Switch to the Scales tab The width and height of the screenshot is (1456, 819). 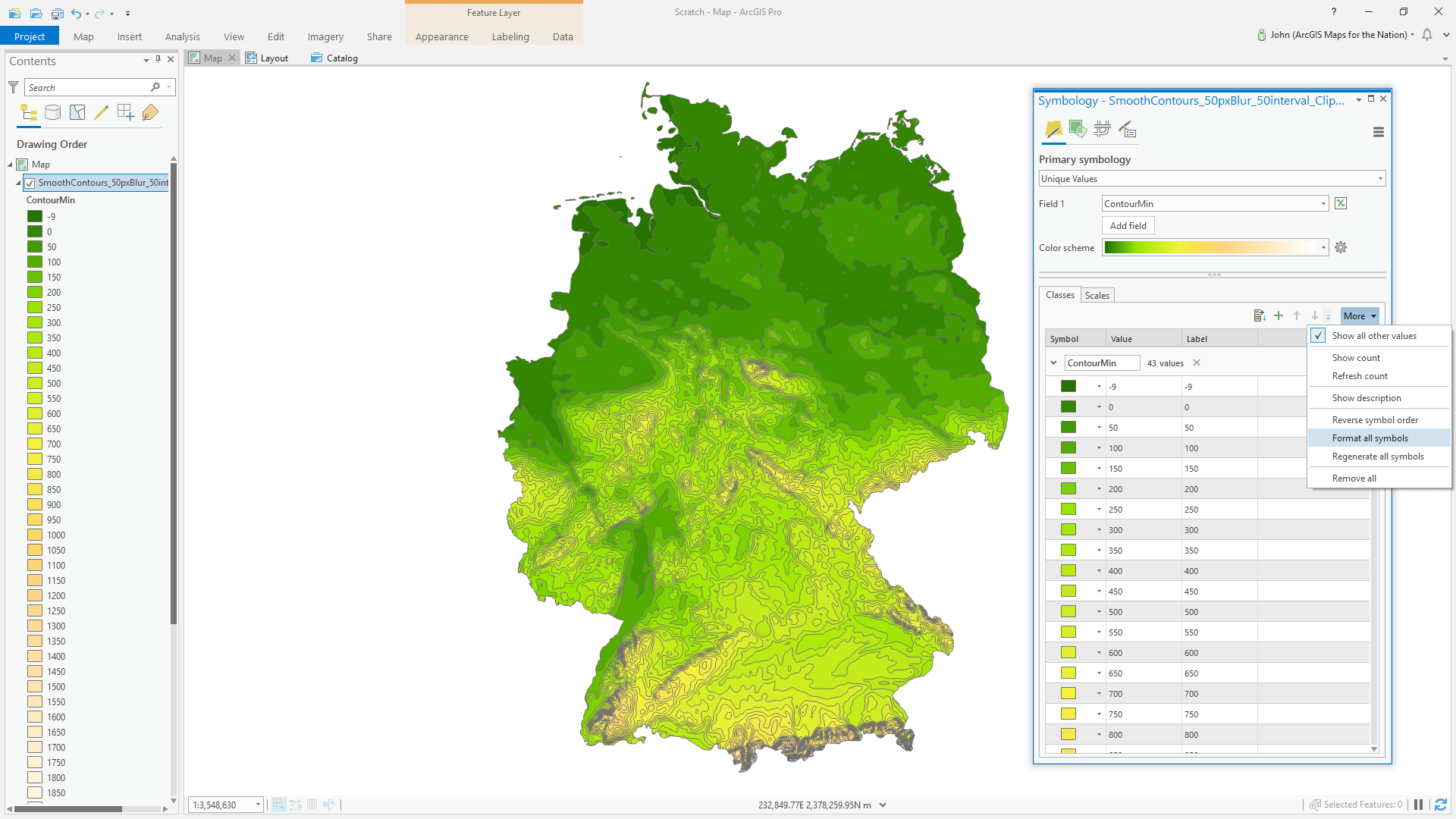(1097, 296)
